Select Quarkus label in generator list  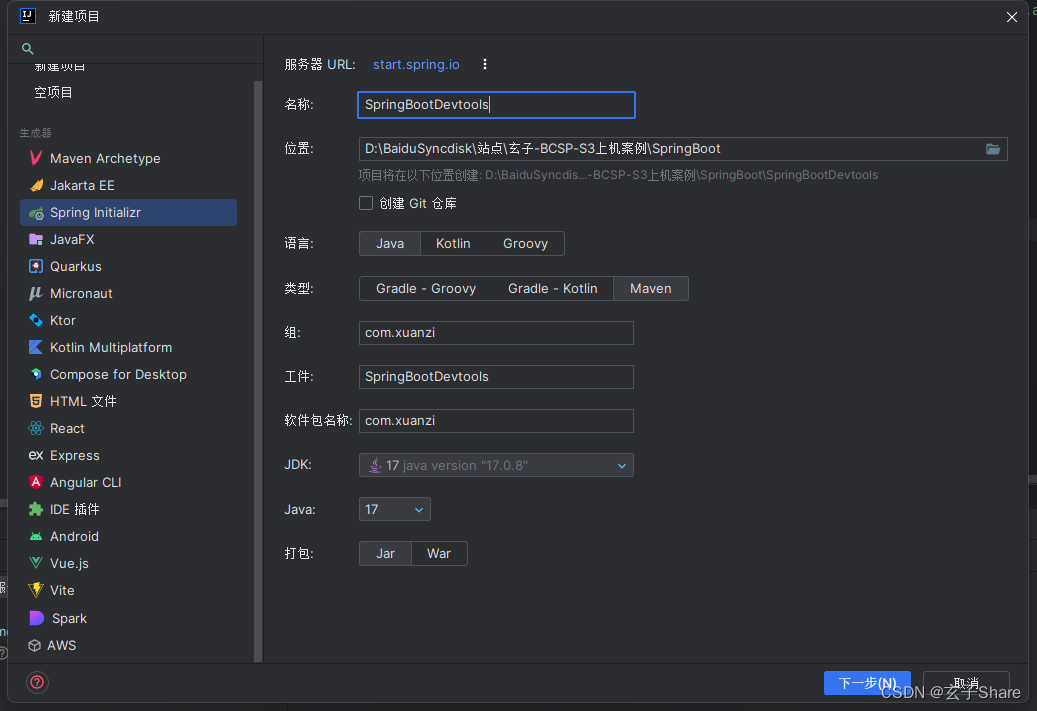click(x=76, y=267)
